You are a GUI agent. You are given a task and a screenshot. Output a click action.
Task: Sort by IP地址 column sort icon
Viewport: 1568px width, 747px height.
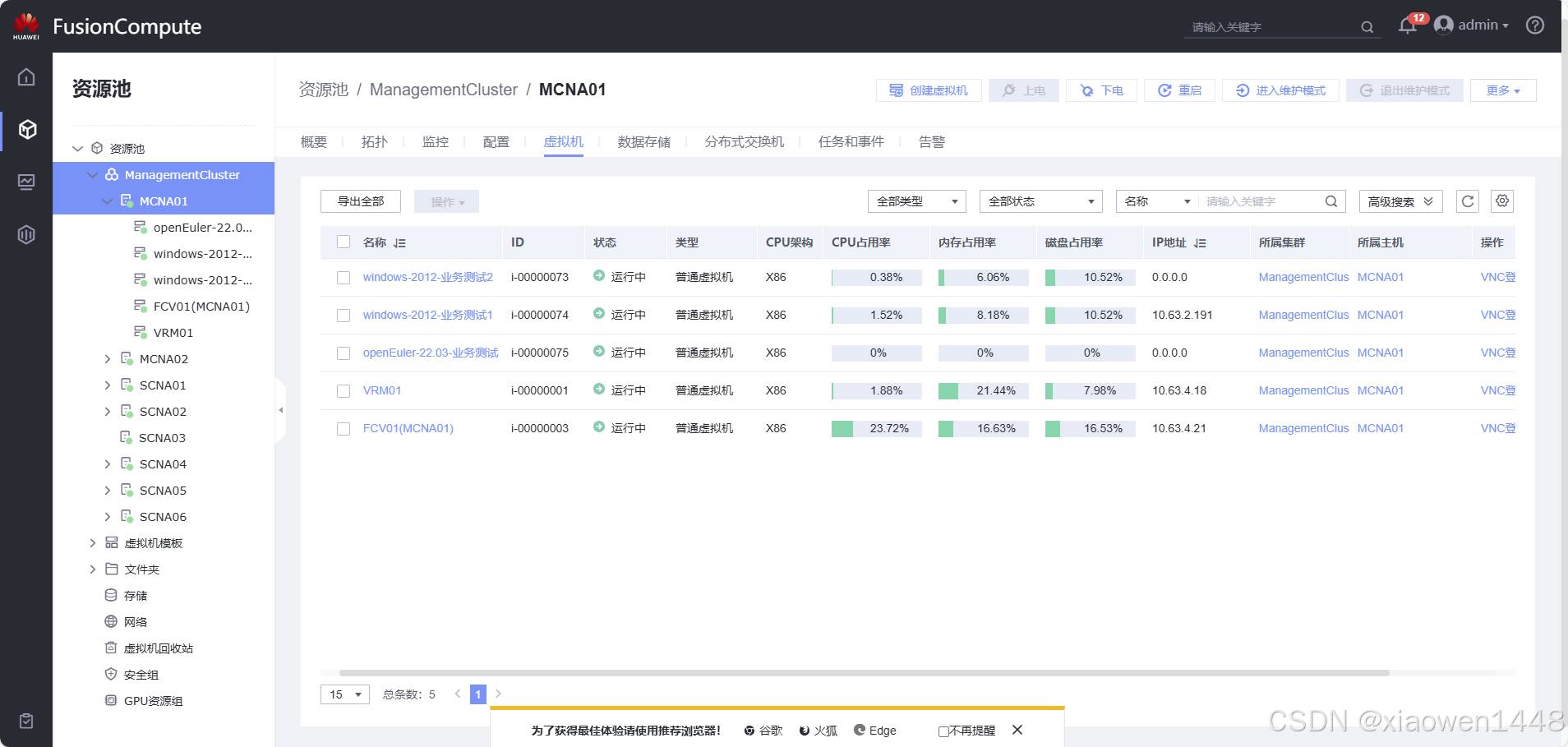[1200, 243]
